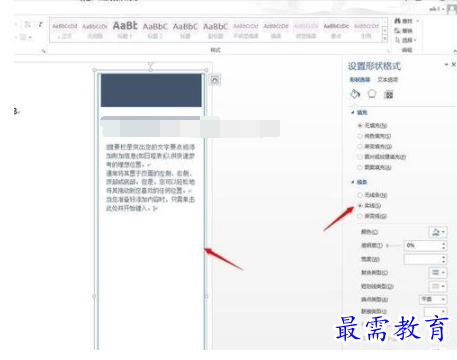Click the Transparency (透明度) slider

tap(393, 245)
